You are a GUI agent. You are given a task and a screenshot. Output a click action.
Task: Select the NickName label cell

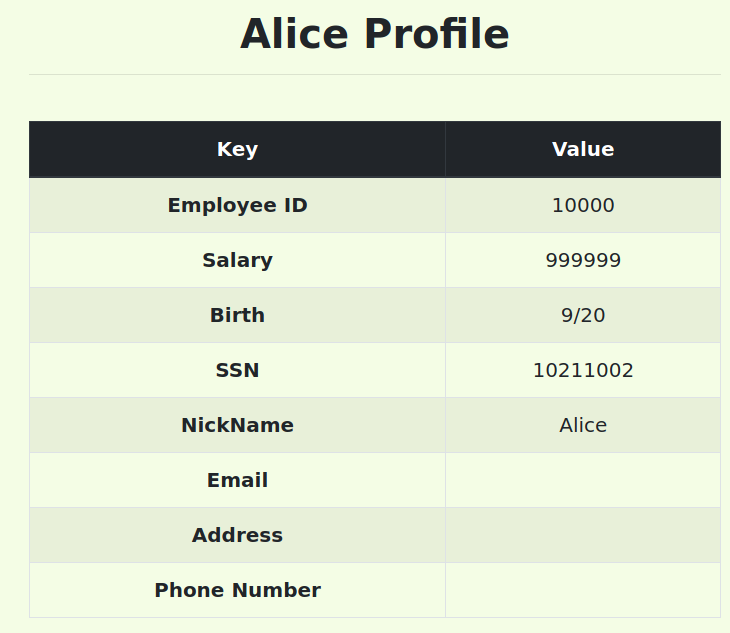tap(237, 426)
